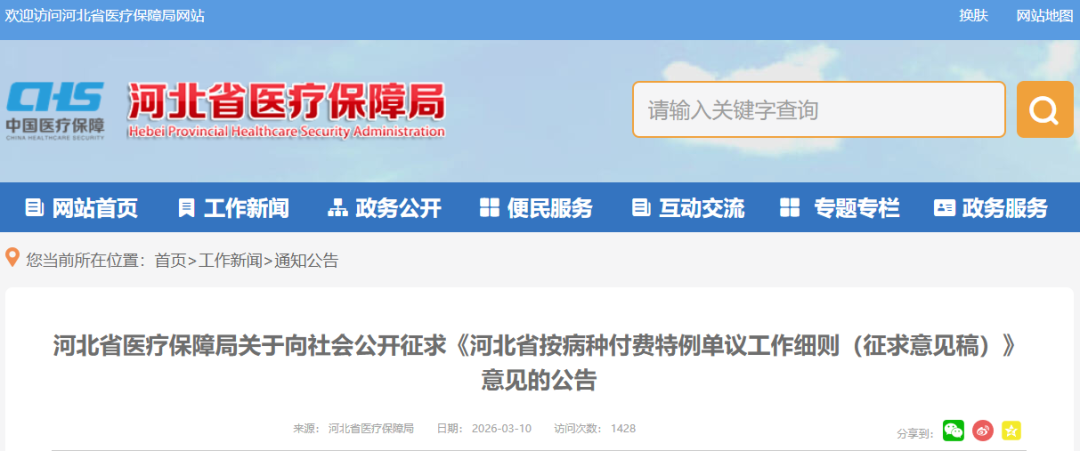1080x451 pixels.
Task: Click the 换肤 skin switch link
Action: click(974, 16)
